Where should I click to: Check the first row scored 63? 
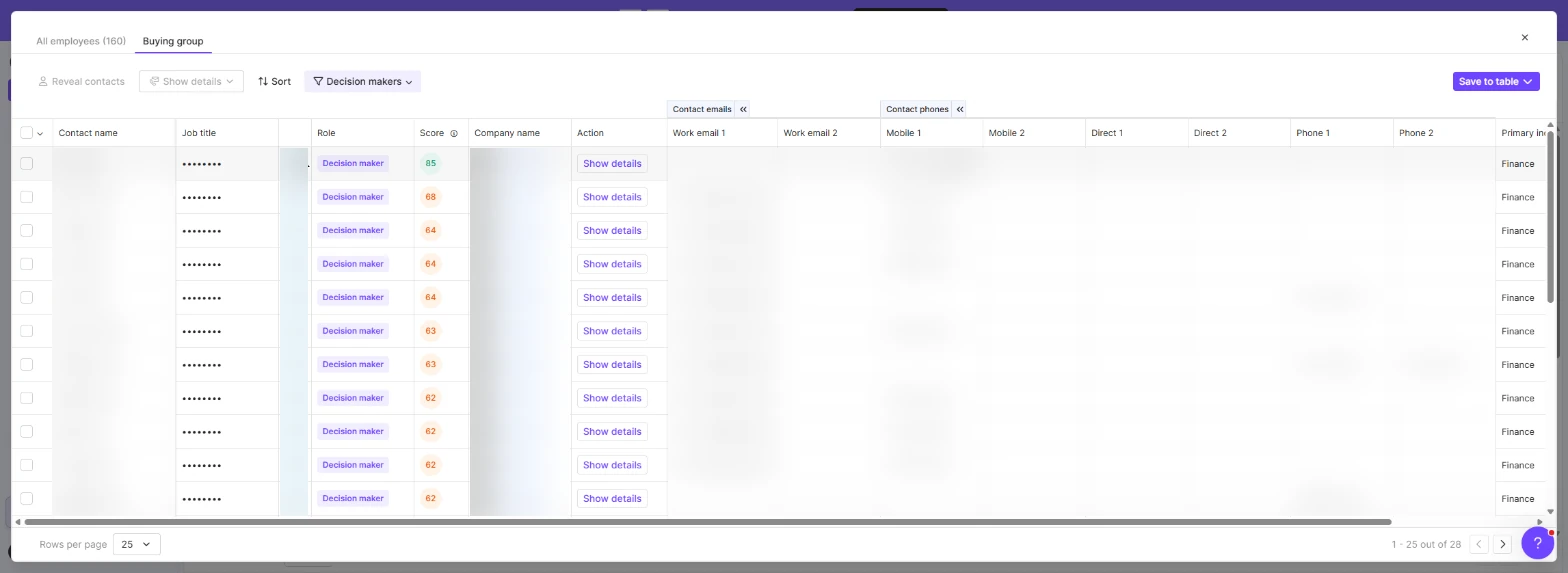(x=26, y=331)
